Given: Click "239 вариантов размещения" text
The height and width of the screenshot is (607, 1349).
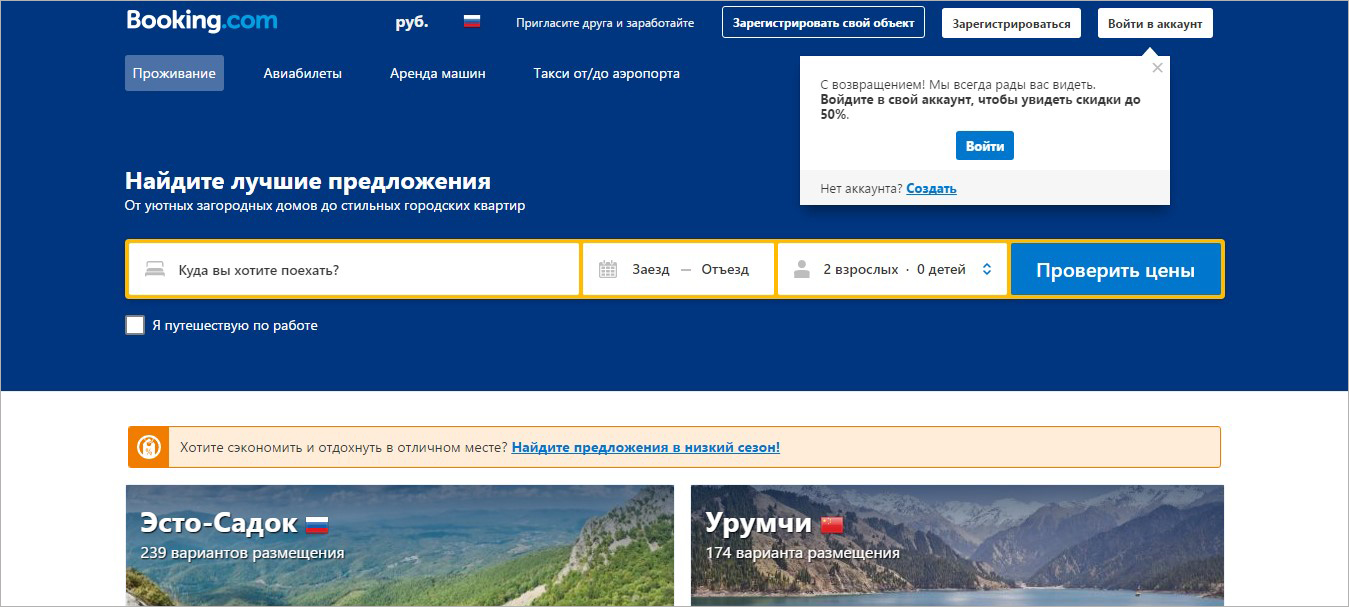Looking at the screenshot, I should 242,552.
